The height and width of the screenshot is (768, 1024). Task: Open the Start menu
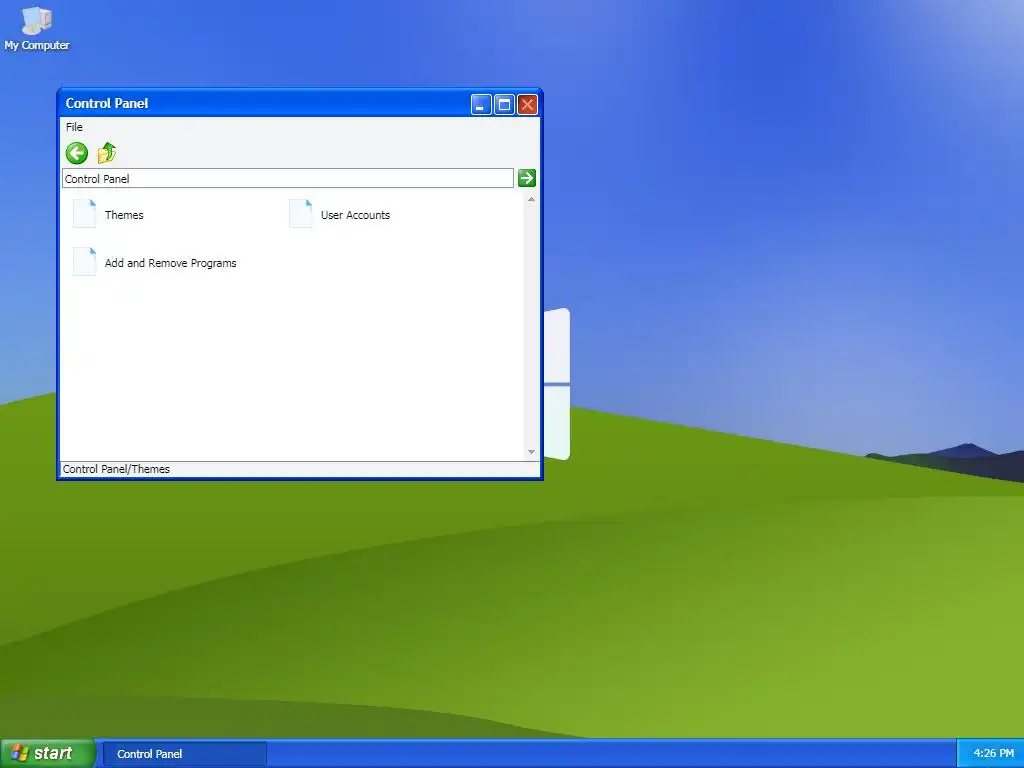tap(48, 753)
